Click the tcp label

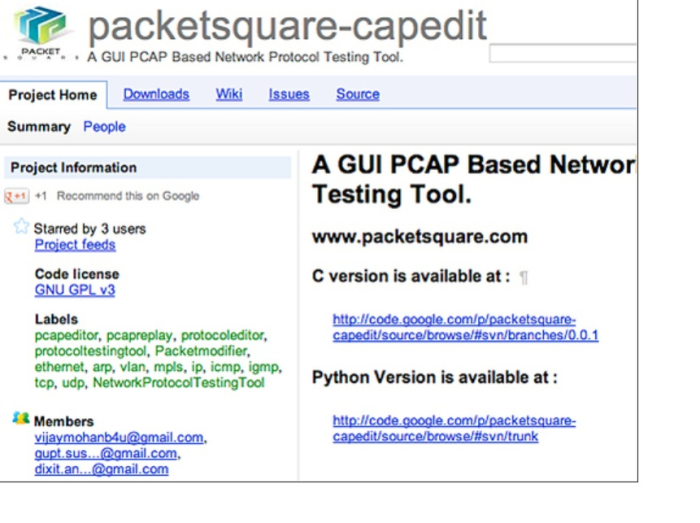pos(44,383)
